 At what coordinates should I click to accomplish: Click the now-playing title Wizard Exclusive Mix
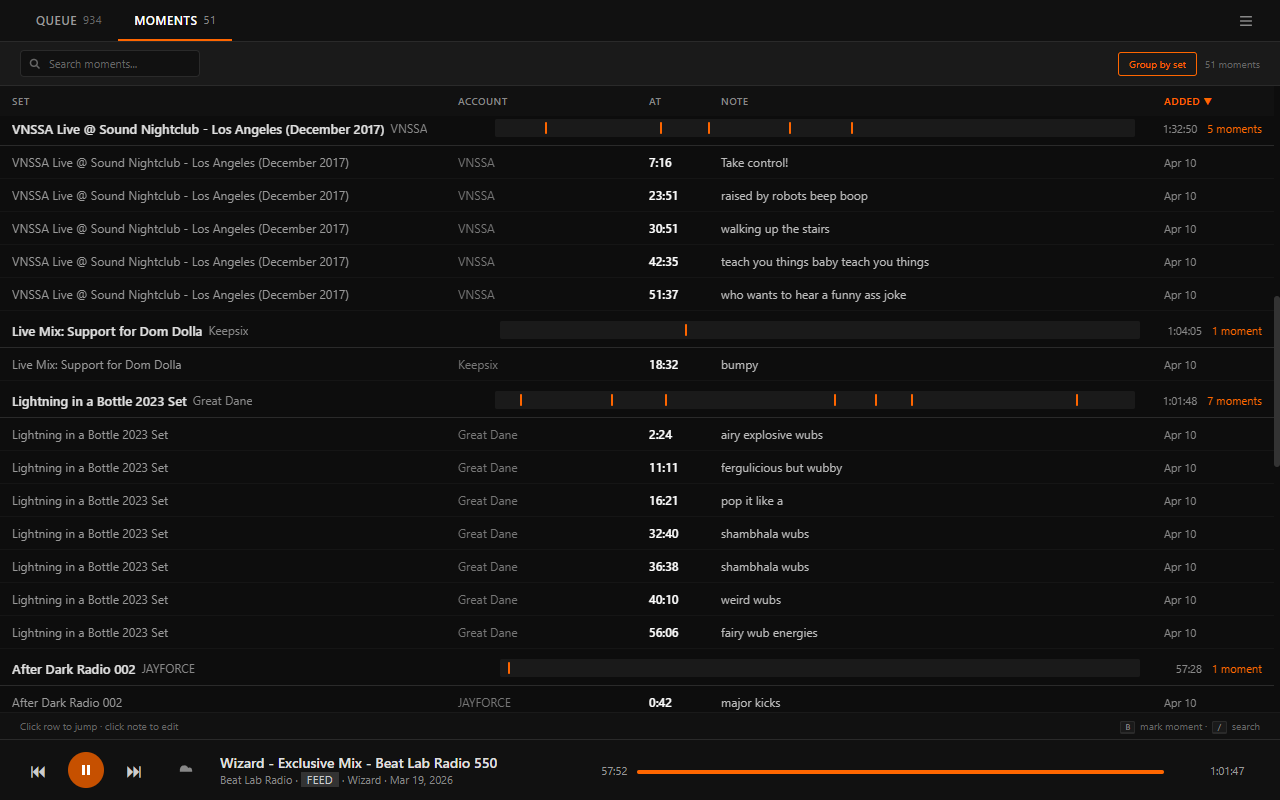358,763
